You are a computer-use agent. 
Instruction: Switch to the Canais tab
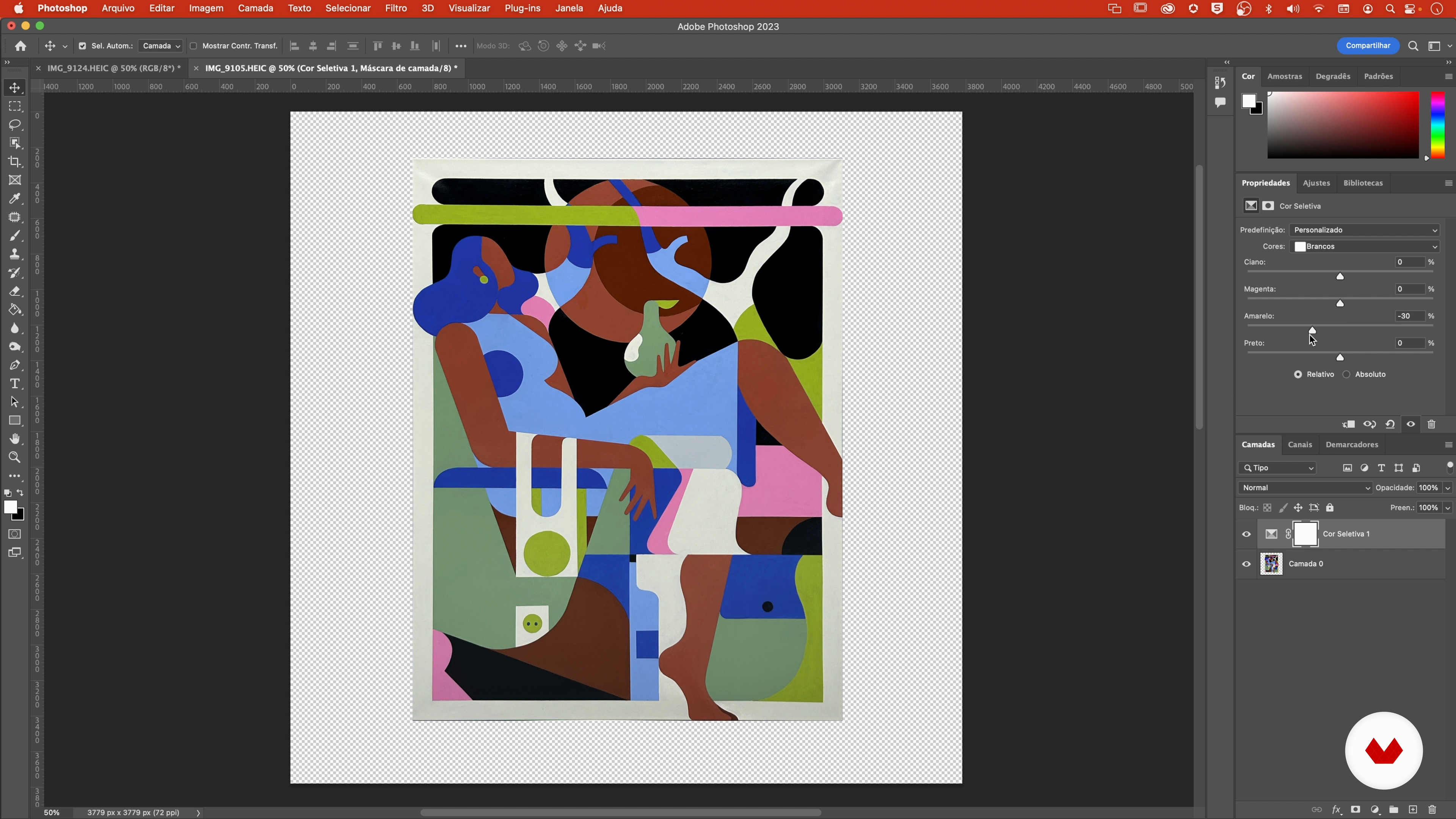click(x=1299, y=445)
